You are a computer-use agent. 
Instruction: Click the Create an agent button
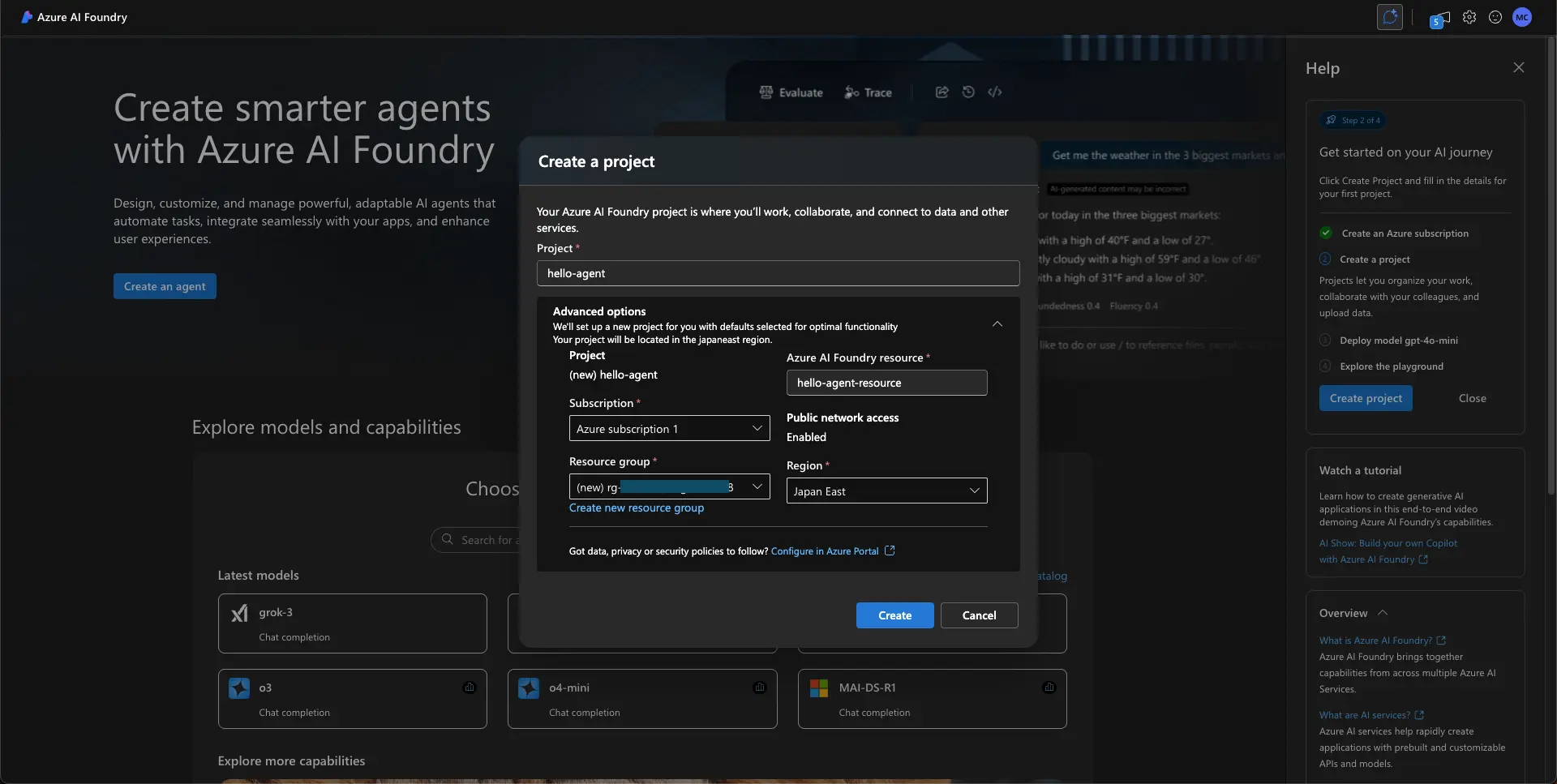165,286
